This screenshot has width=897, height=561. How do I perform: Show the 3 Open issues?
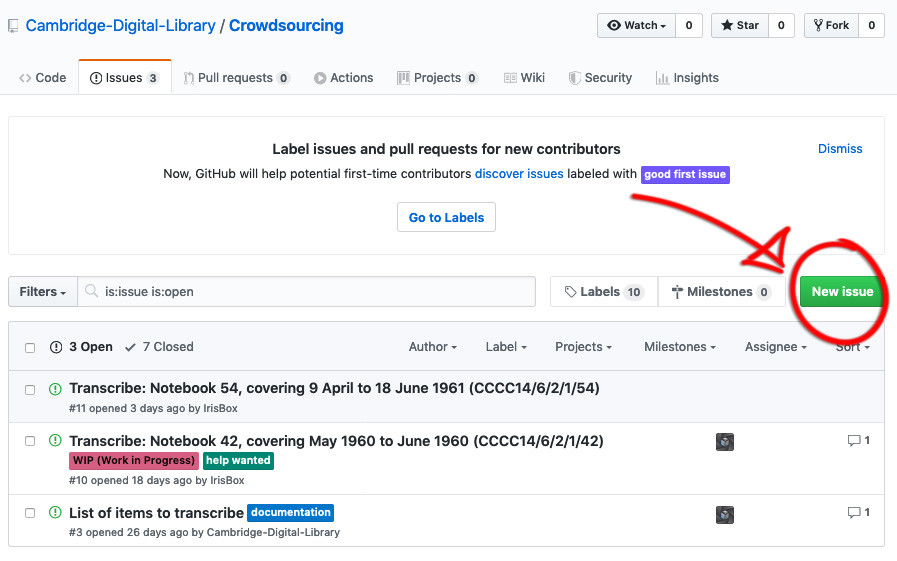pos(81,347)
